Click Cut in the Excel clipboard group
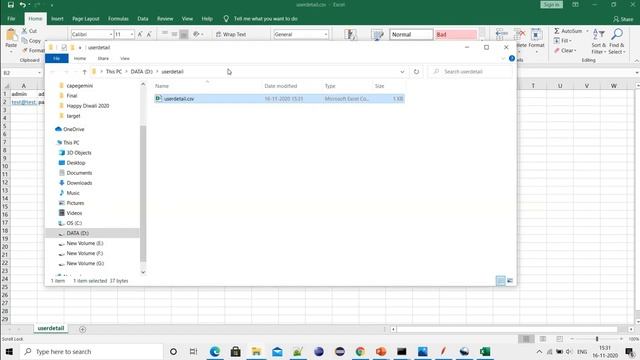 pos(29,31)
